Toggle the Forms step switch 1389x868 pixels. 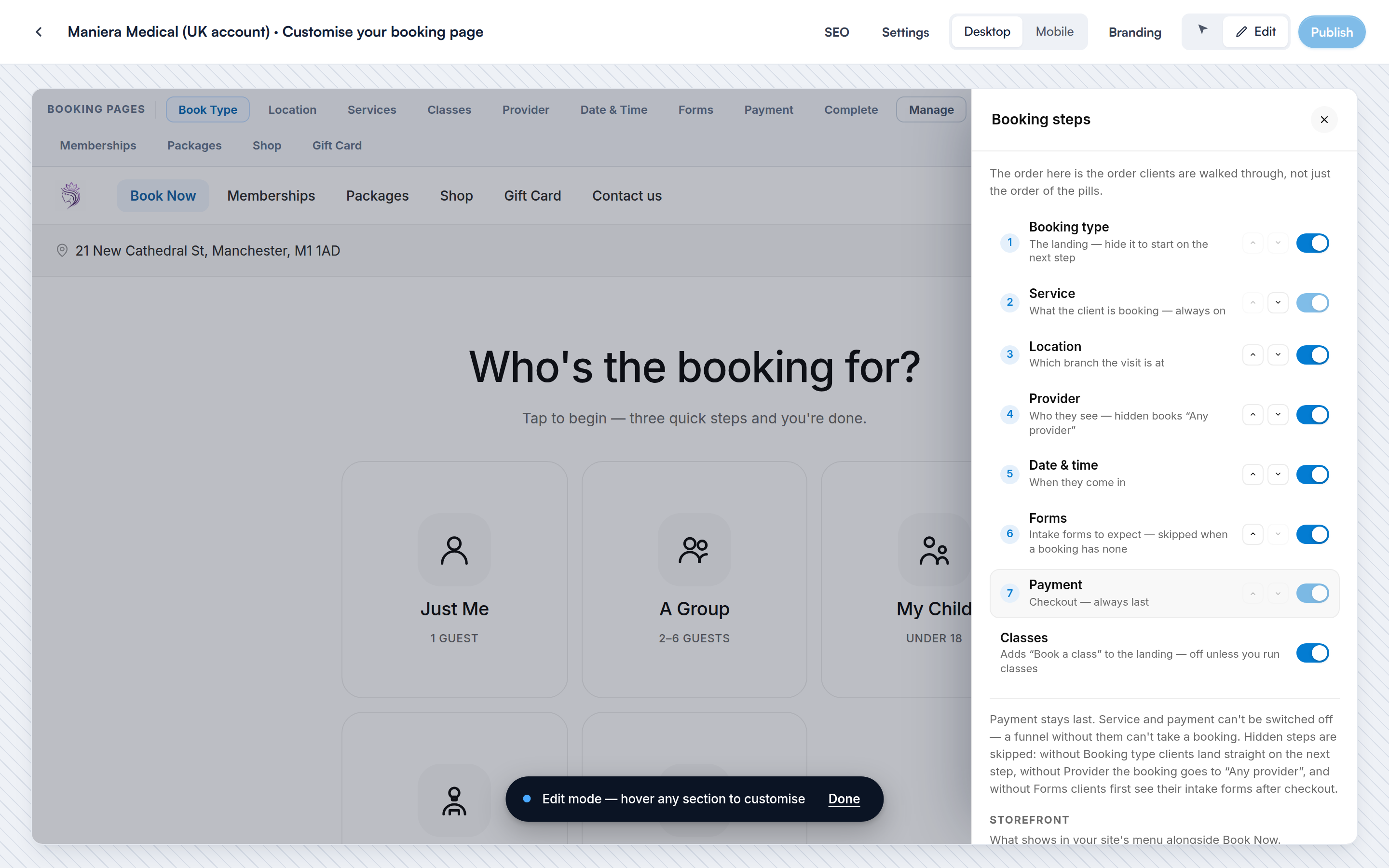pos(1312,534)
